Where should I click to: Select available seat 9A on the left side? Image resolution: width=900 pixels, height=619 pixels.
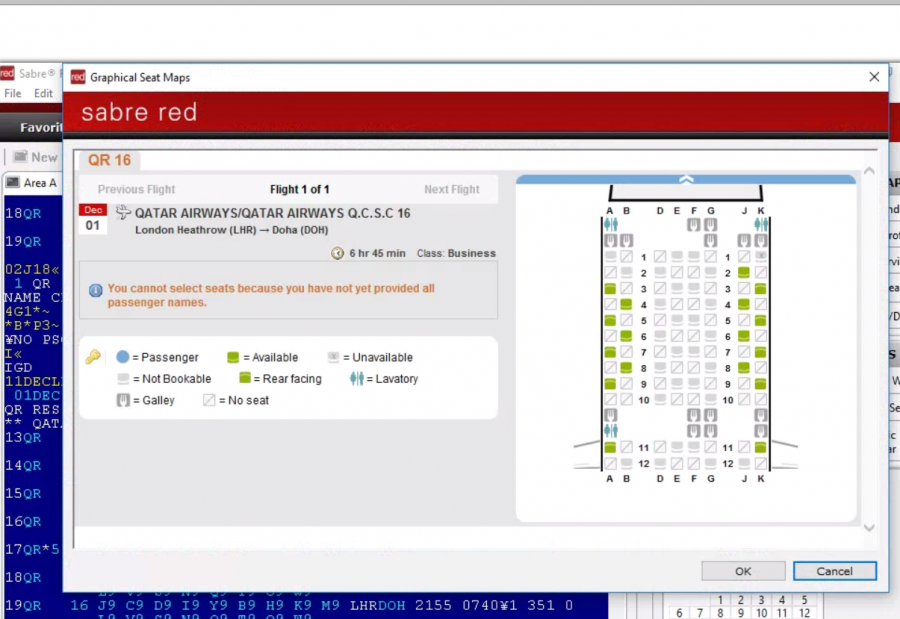click(609, 384)
